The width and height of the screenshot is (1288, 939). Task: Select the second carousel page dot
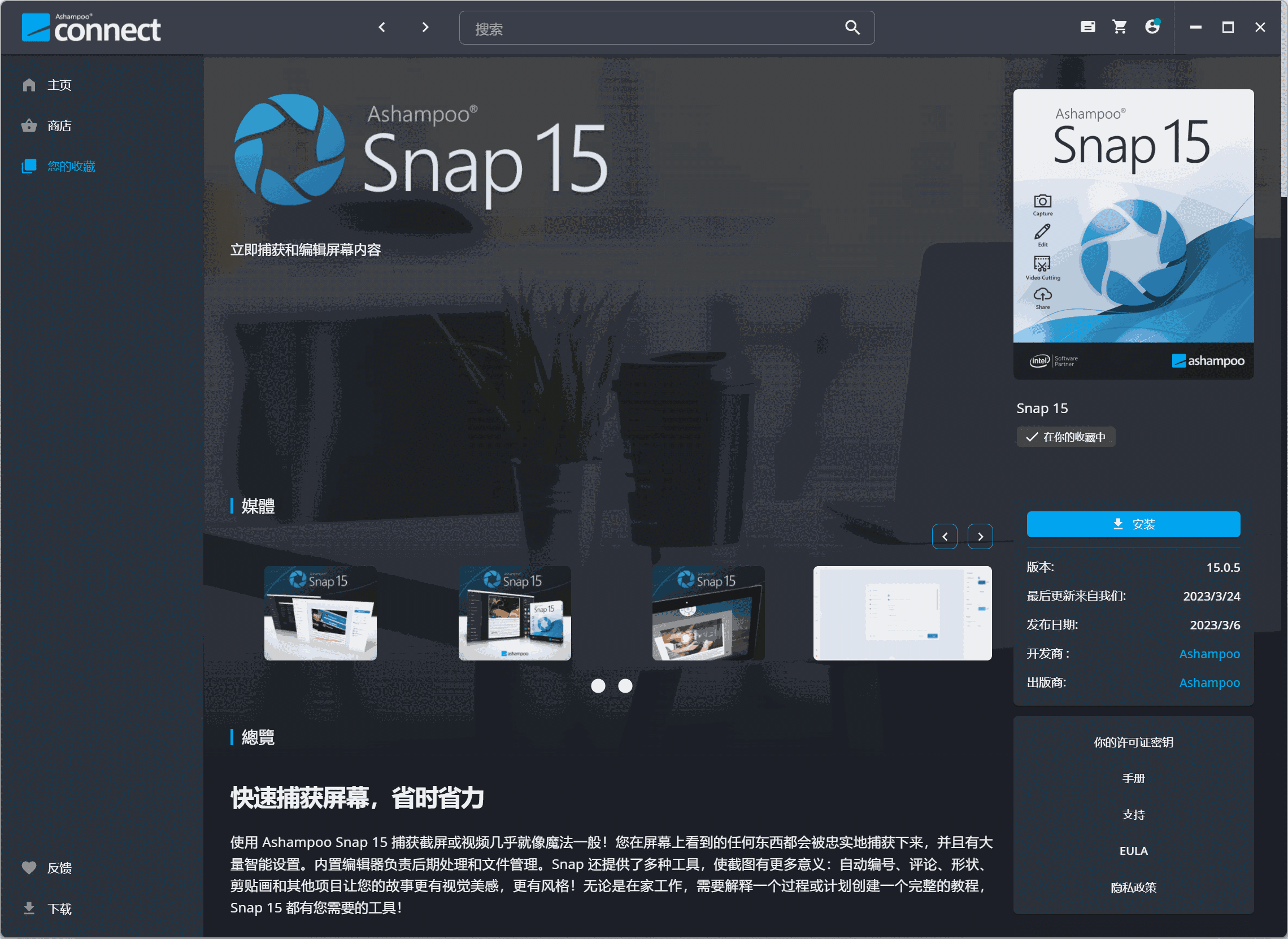pyautogui.click(x=625, y=686)
